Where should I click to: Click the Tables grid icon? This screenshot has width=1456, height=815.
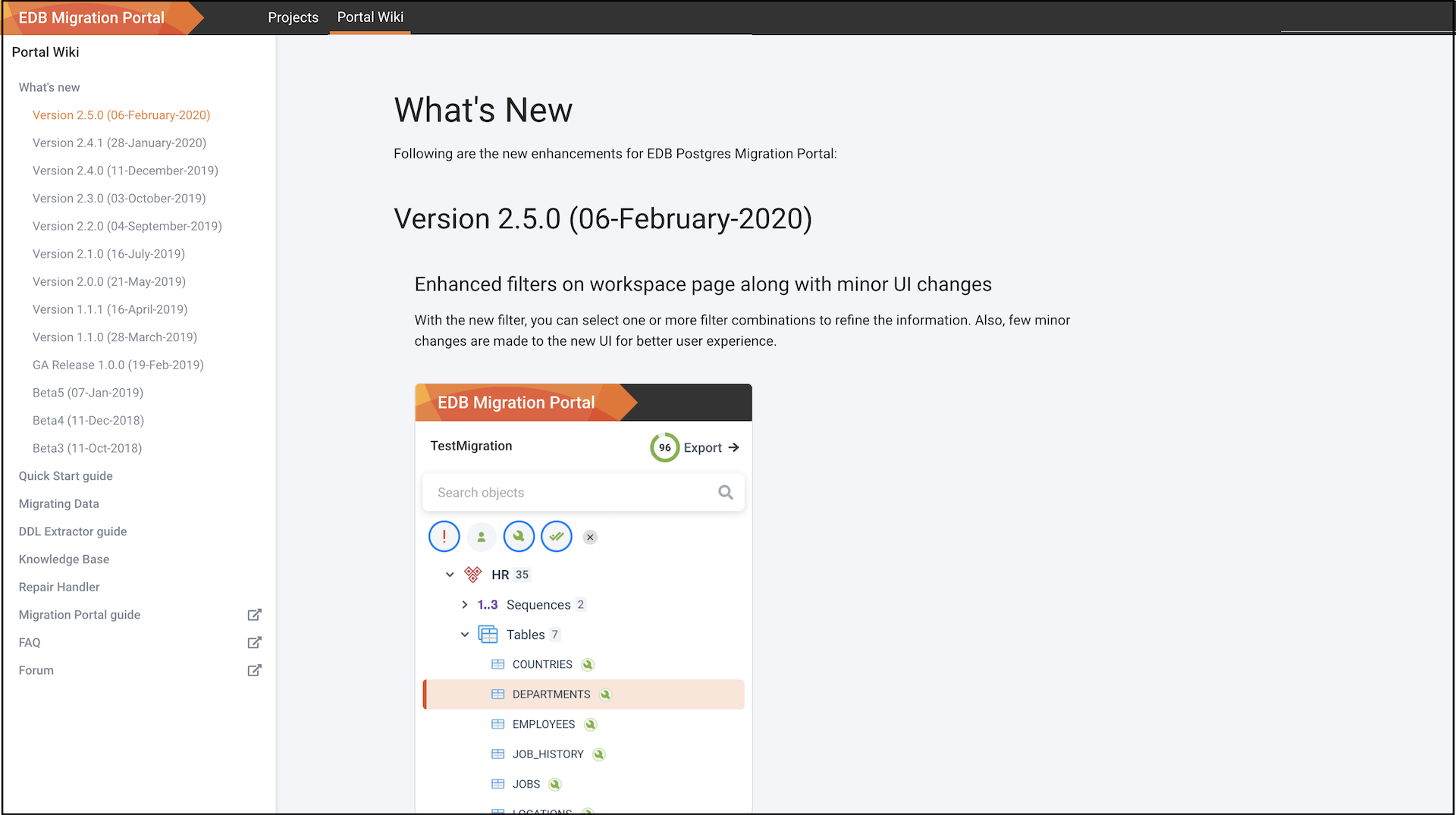[x=488, y=635]
